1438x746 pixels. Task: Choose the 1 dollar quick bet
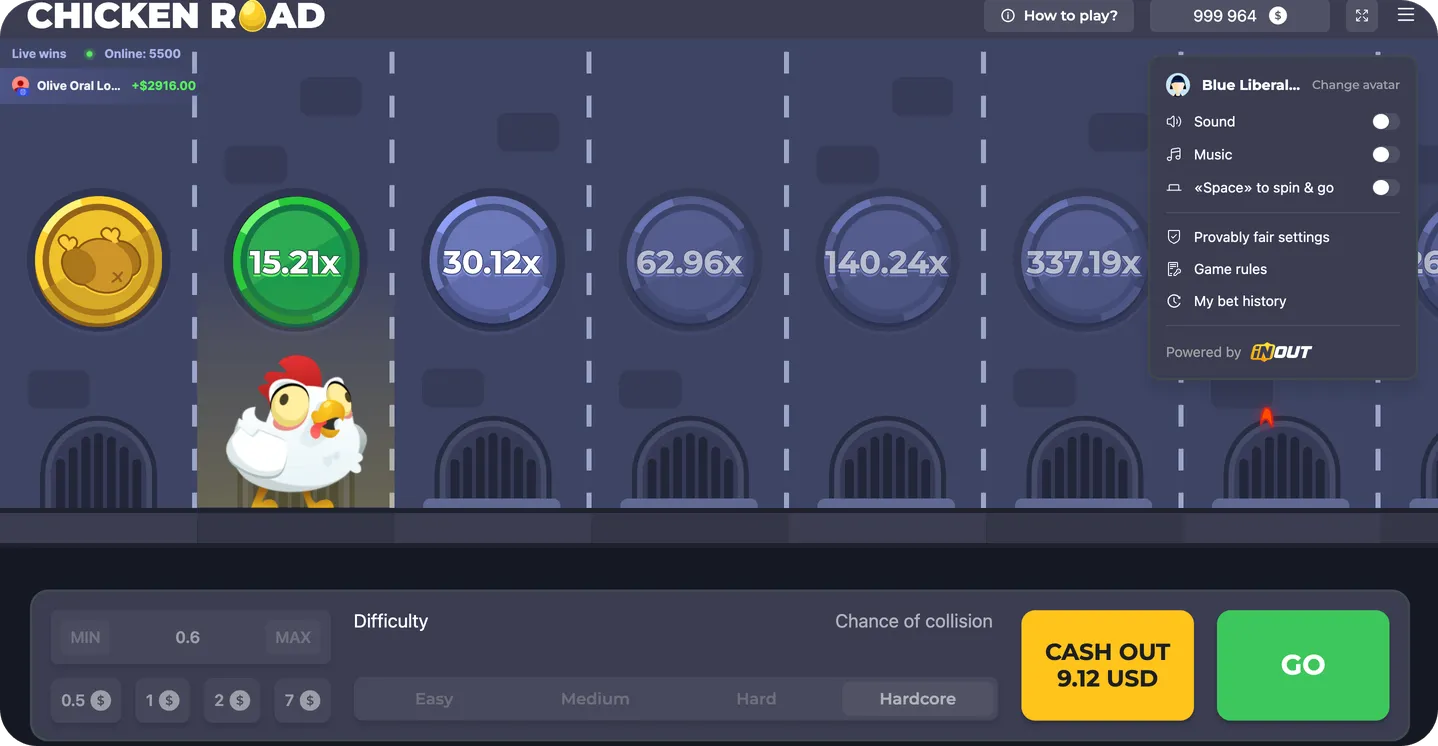click(x=162, y=700)
